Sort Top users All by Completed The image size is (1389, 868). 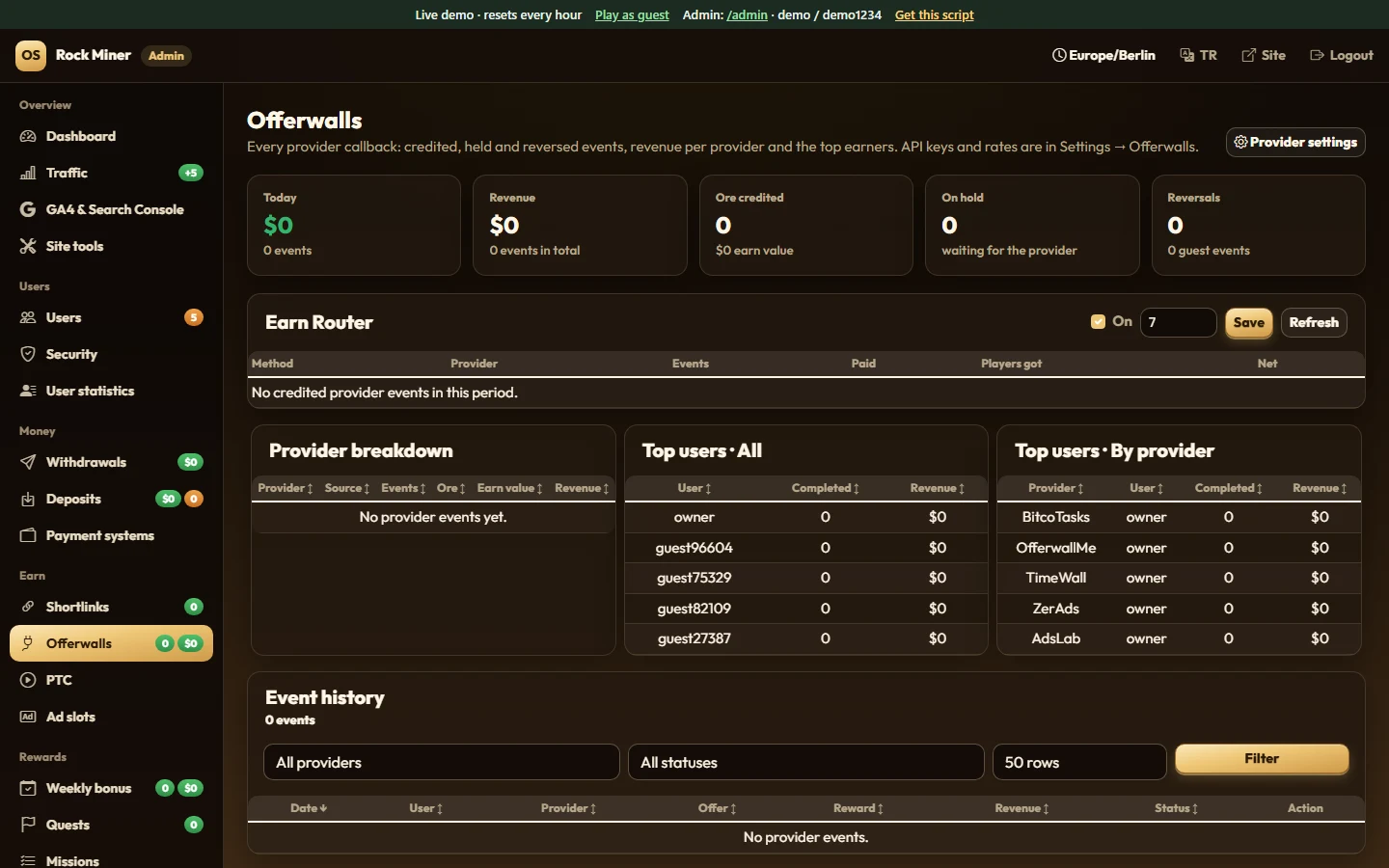825,488
